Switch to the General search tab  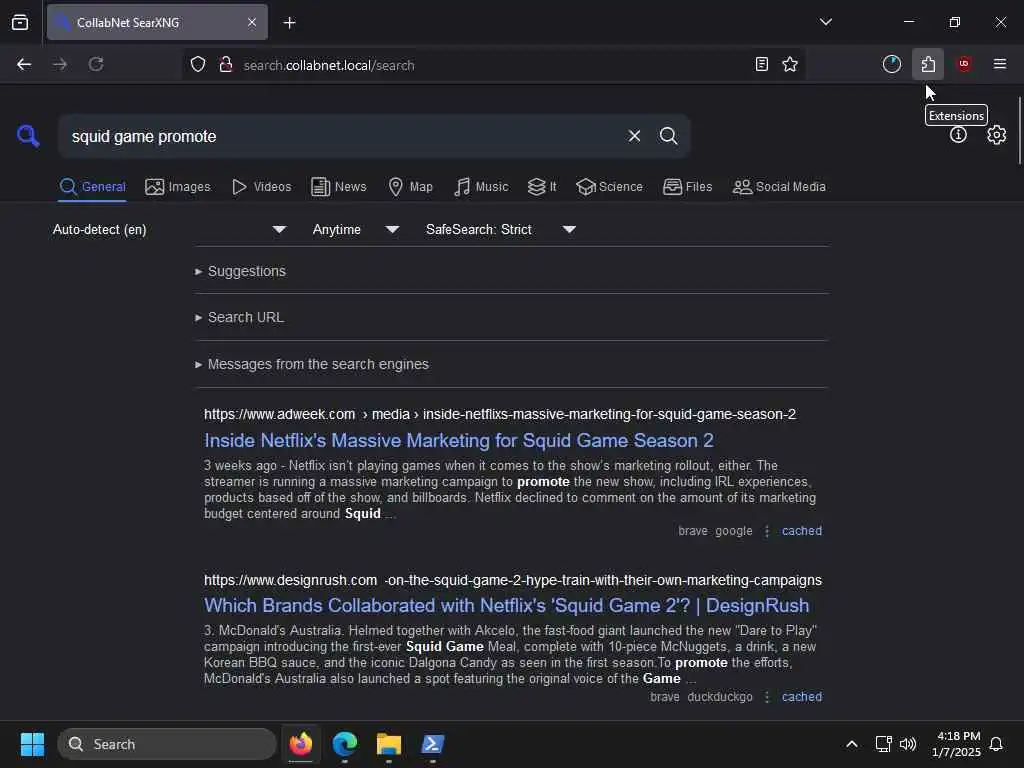tap(92, 187)
